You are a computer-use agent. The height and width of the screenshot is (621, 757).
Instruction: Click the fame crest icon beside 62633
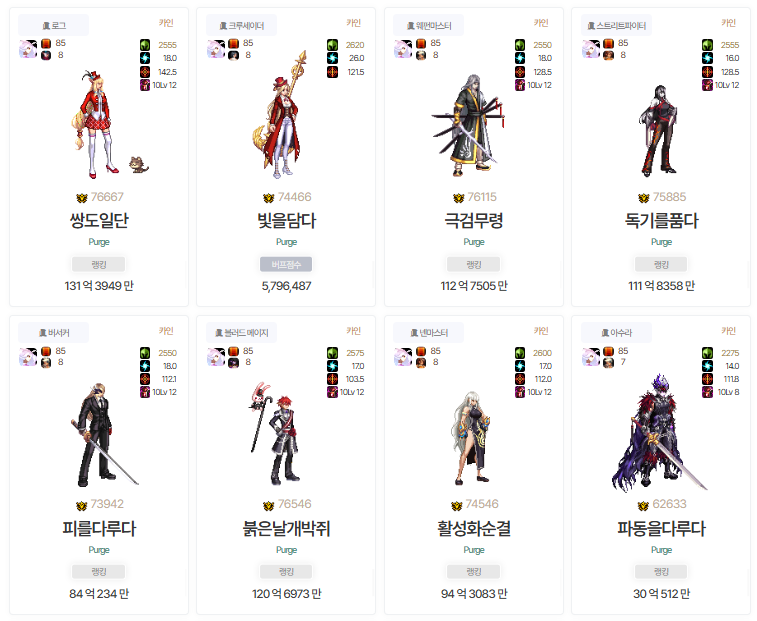[643, 505]
